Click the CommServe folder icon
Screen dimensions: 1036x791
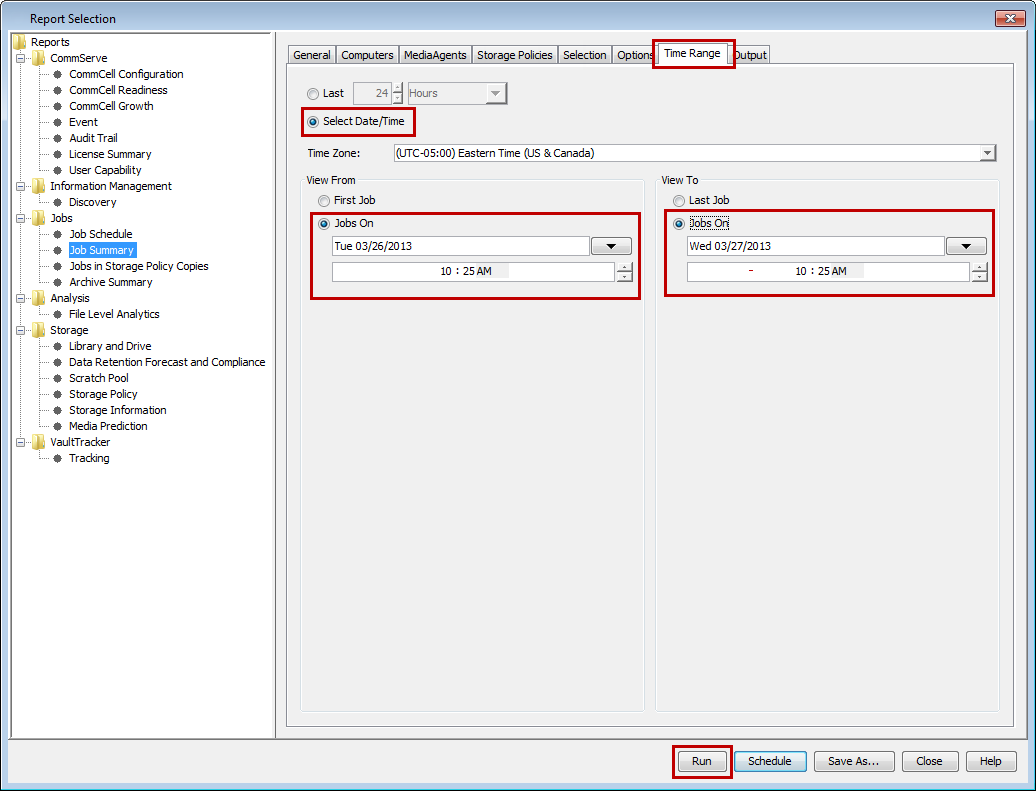39,58
